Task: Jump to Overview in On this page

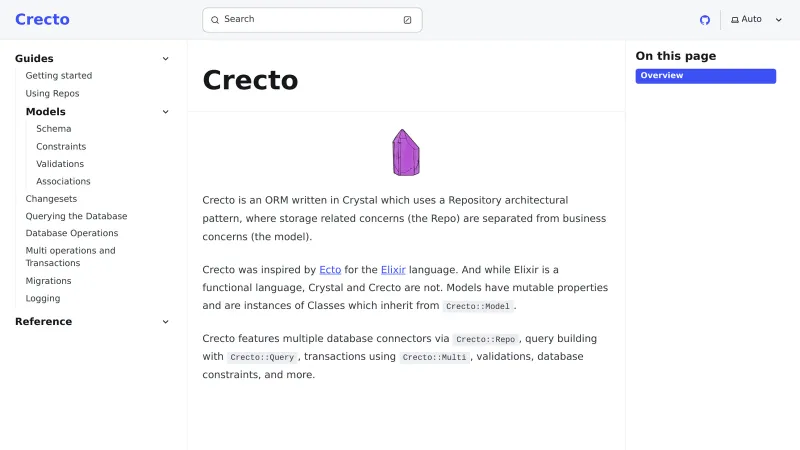Action: [705, 76]
